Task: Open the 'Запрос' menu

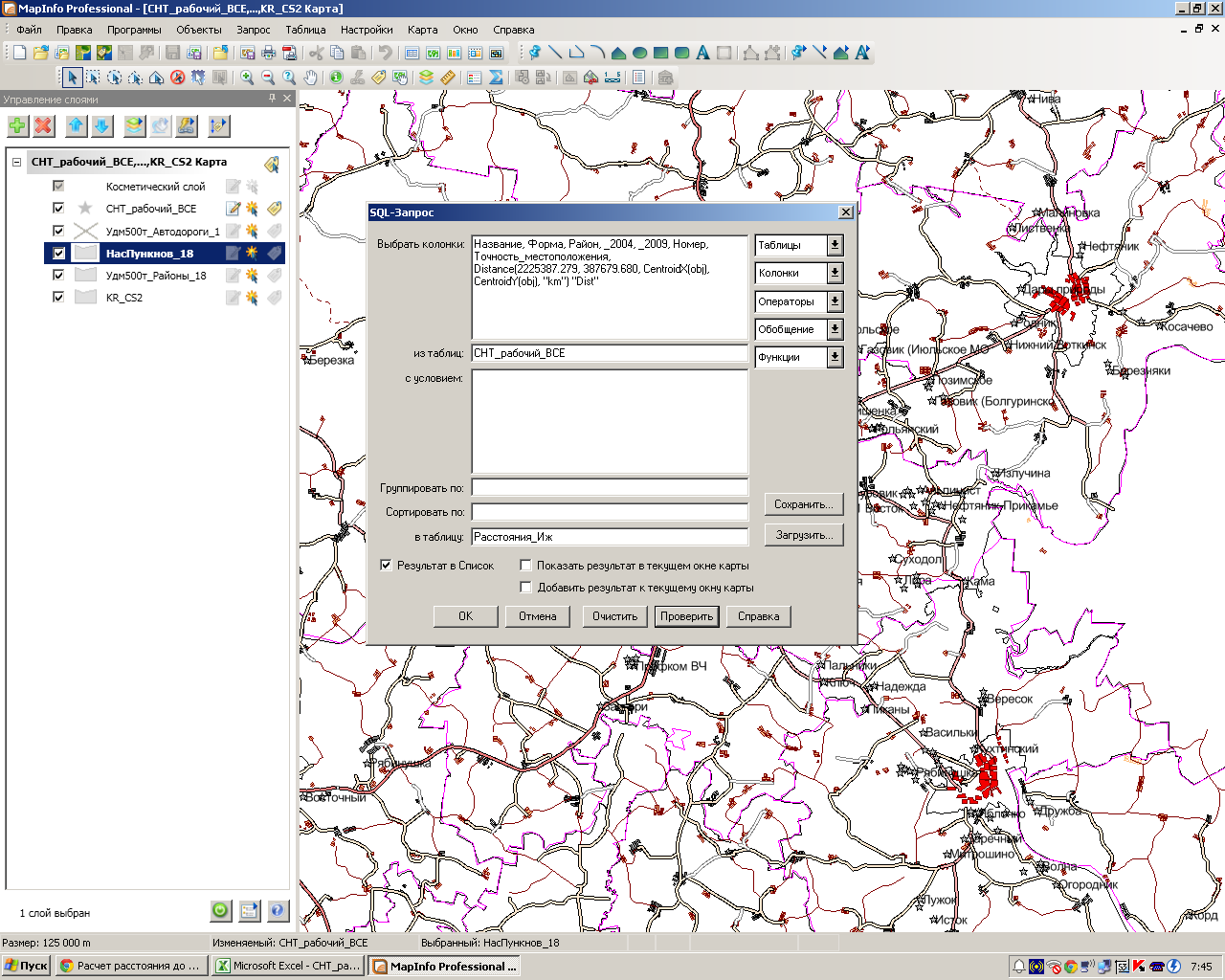Action: (x=254, y=30)
